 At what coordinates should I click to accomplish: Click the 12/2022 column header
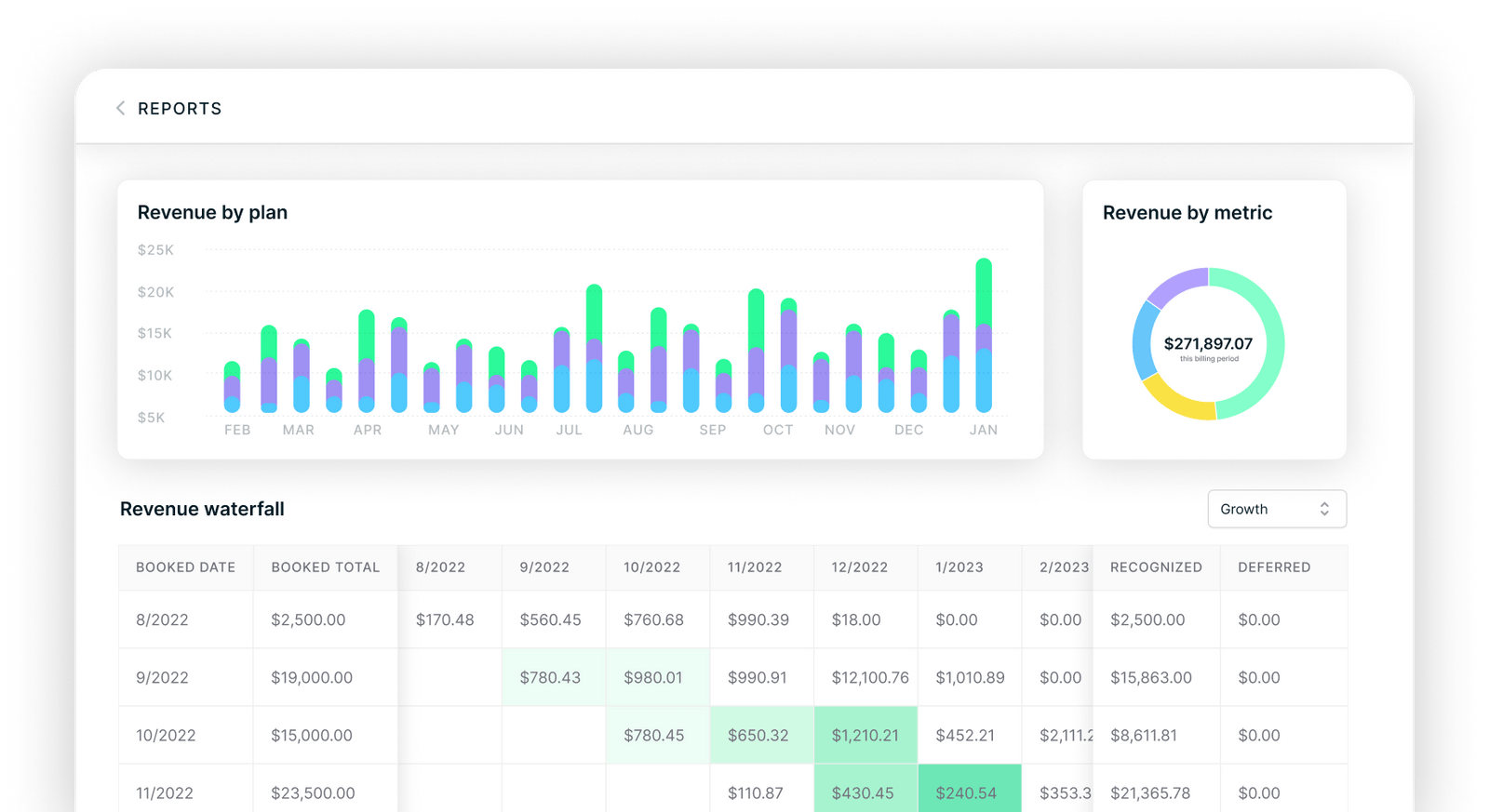coord(860,567)
